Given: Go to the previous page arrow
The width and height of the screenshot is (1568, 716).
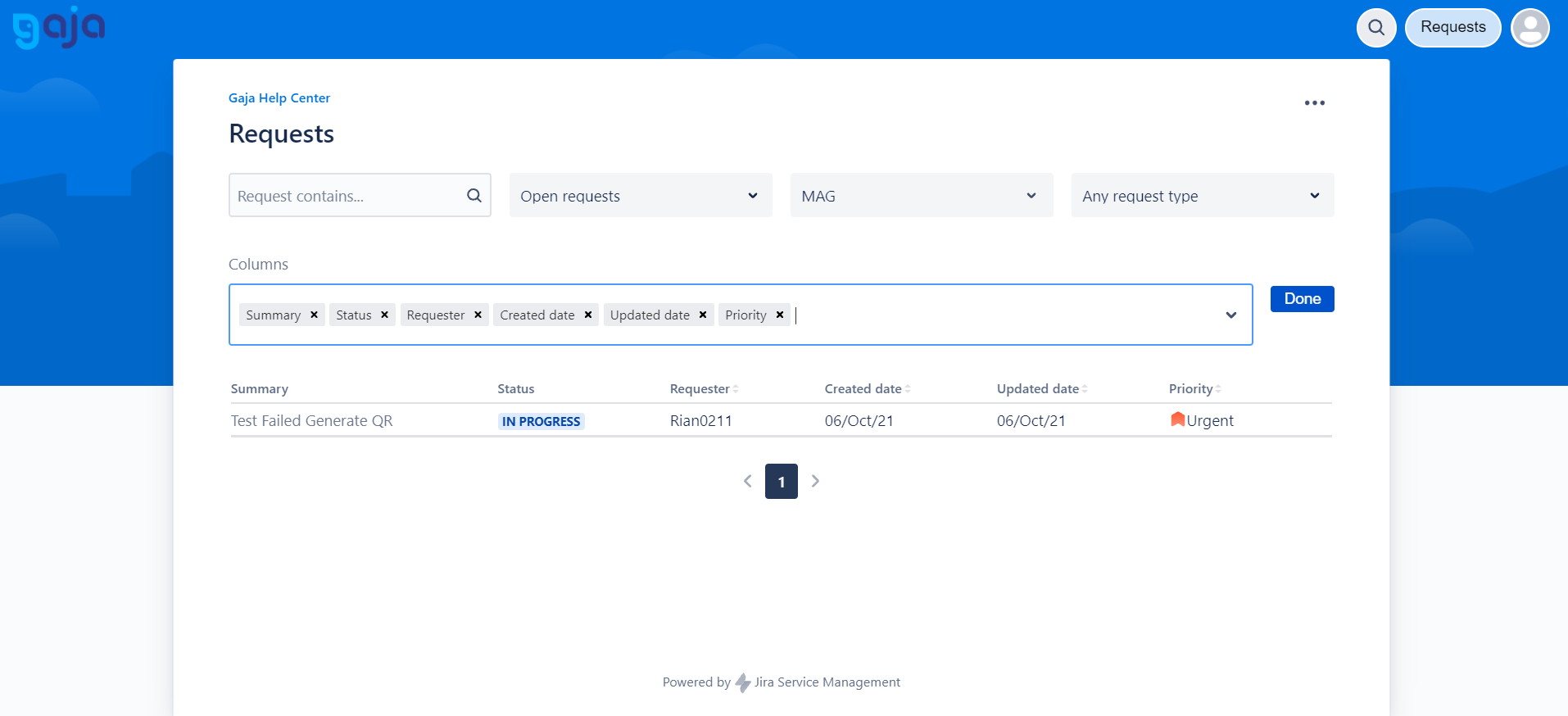Looking at the screenshot, I should pyautogui.click(x=747, y=481).
